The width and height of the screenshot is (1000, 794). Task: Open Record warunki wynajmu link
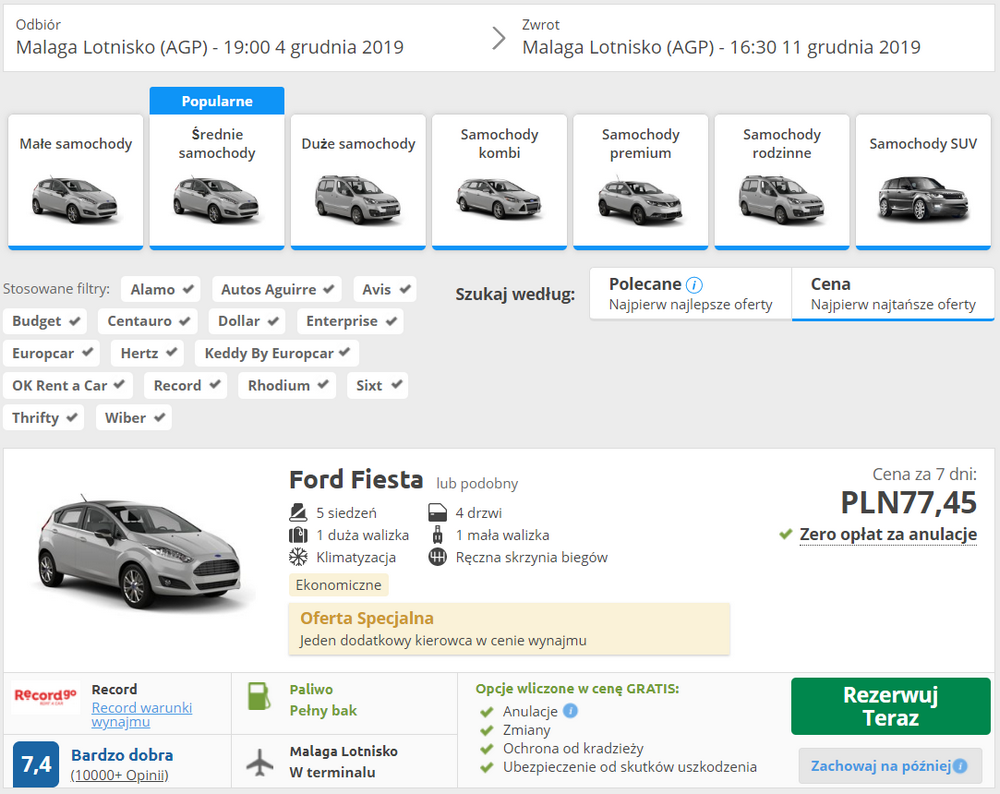142,714
